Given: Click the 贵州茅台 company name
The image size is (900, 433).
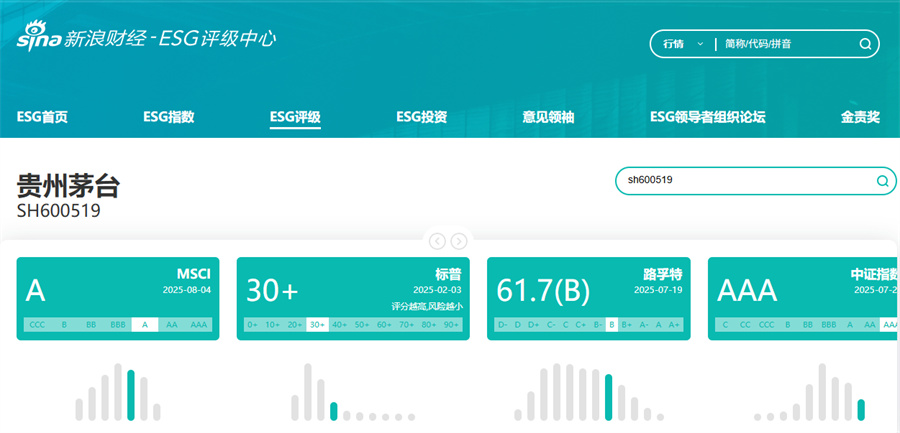Looking at the screenshot, I should [x=69, y=187].
